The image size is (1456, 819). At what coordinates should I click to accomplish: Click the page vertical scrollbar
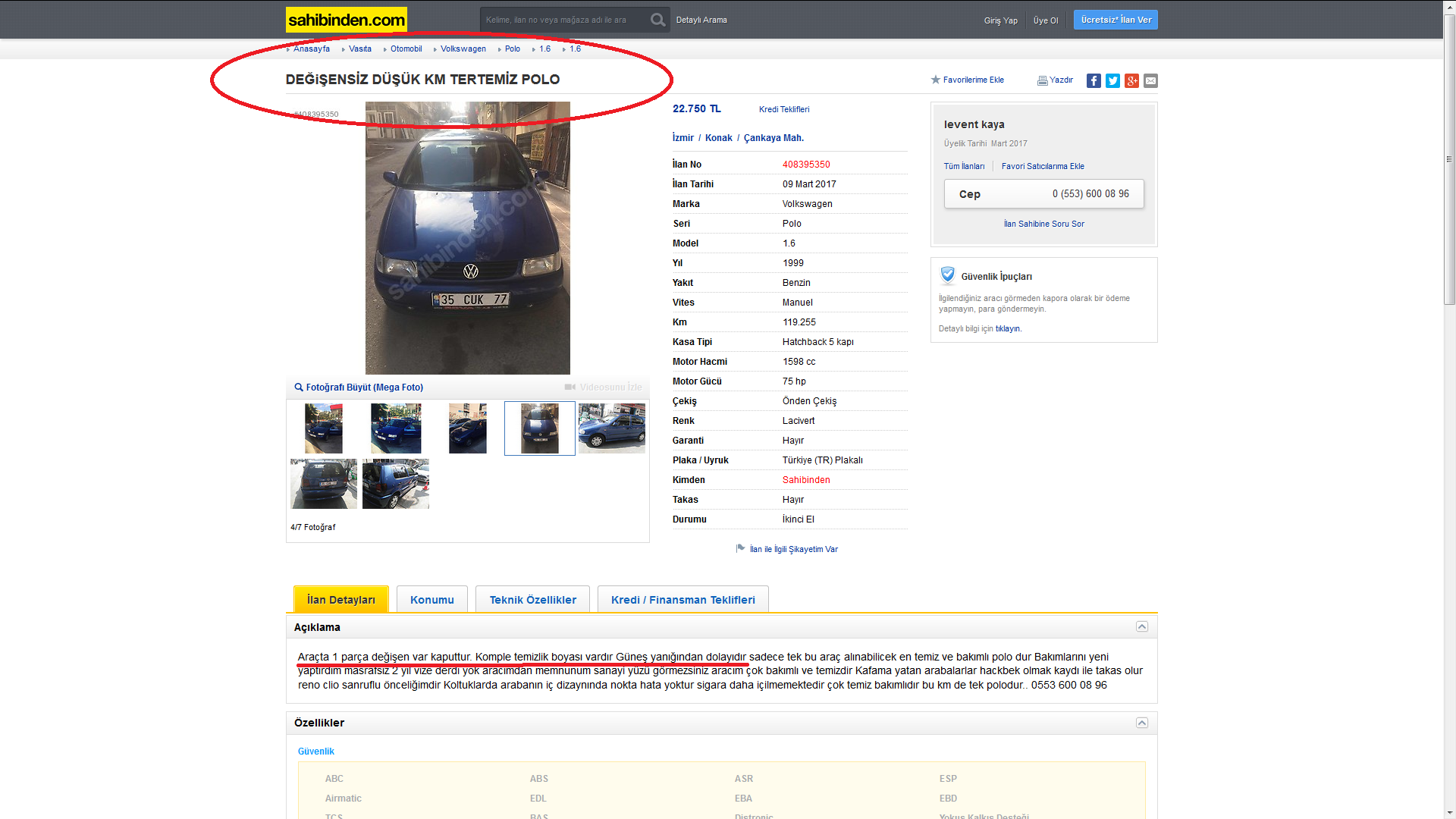pyautogui.click(x=1449, y=159)
